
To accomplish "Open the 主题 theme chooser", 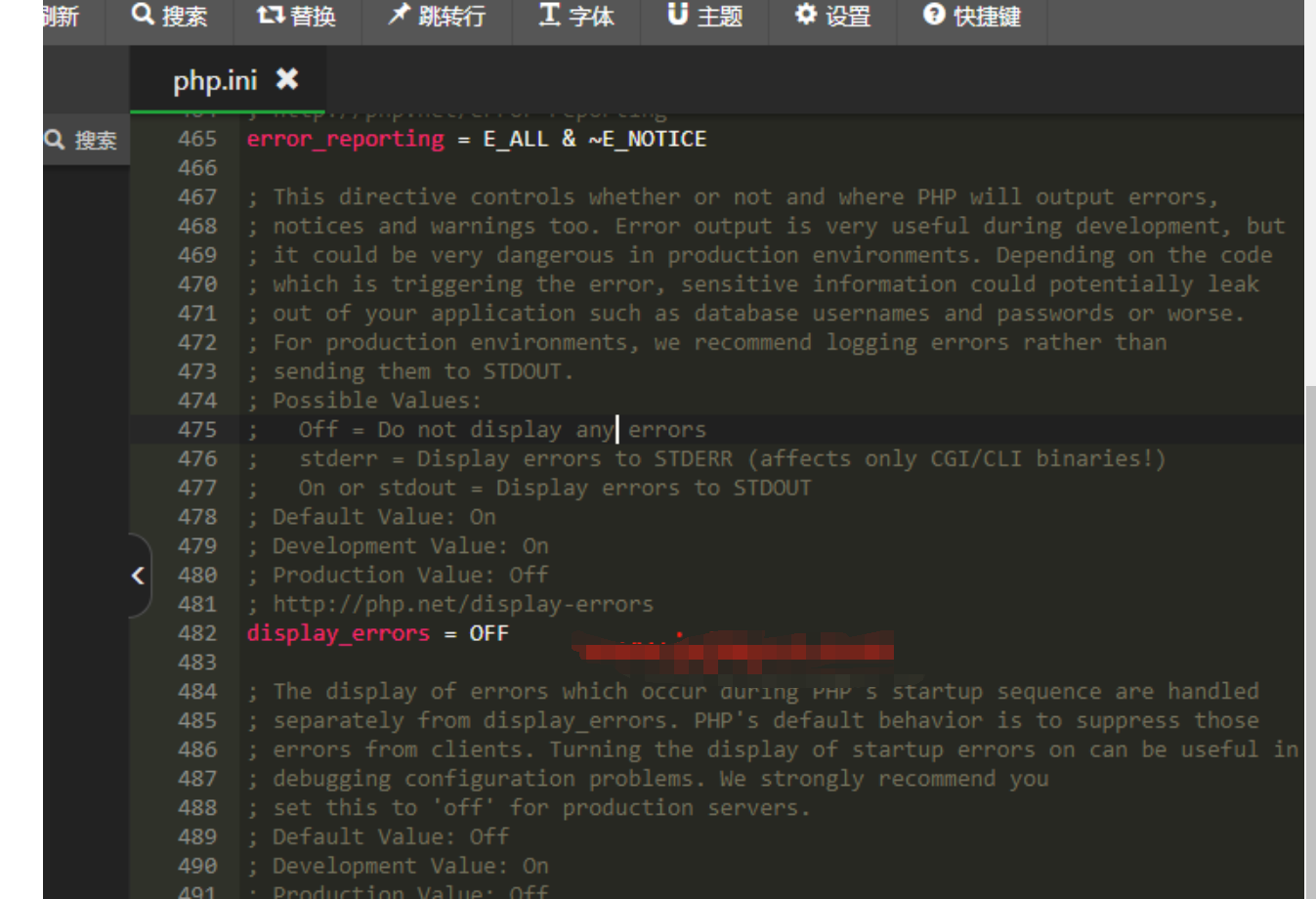I will [704, 17].
